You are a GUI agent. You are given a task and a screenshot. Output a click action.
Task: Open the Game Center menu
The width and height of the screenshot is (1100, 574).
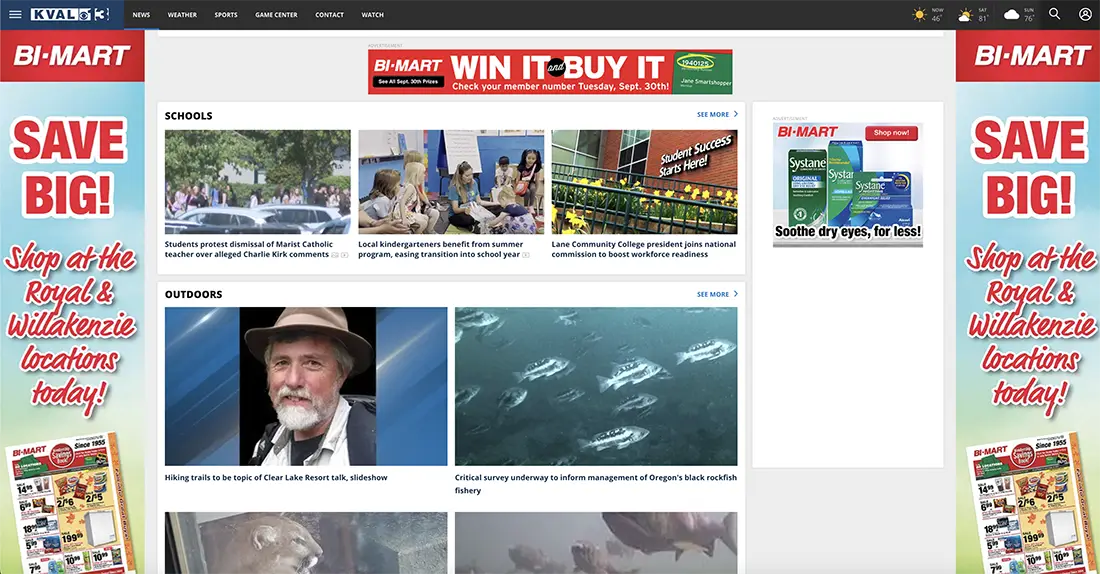[x=276, y=15]
